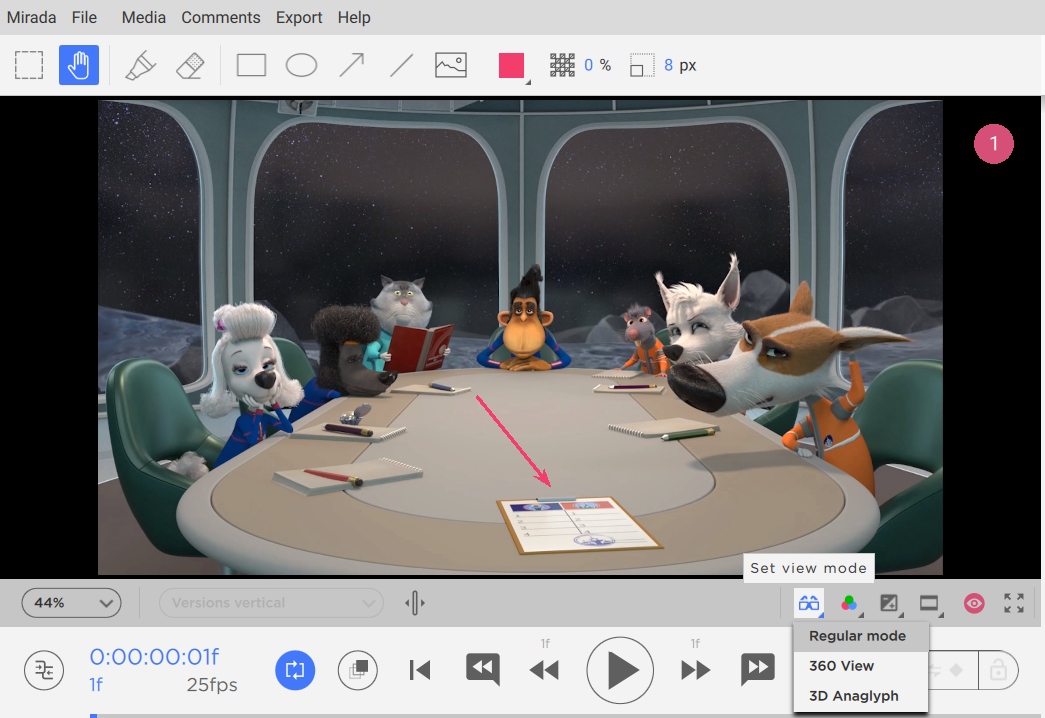The image size is (1045, 718).
Task: Open the Versions vertical dropdown
Action: click(x=271, y=603)
